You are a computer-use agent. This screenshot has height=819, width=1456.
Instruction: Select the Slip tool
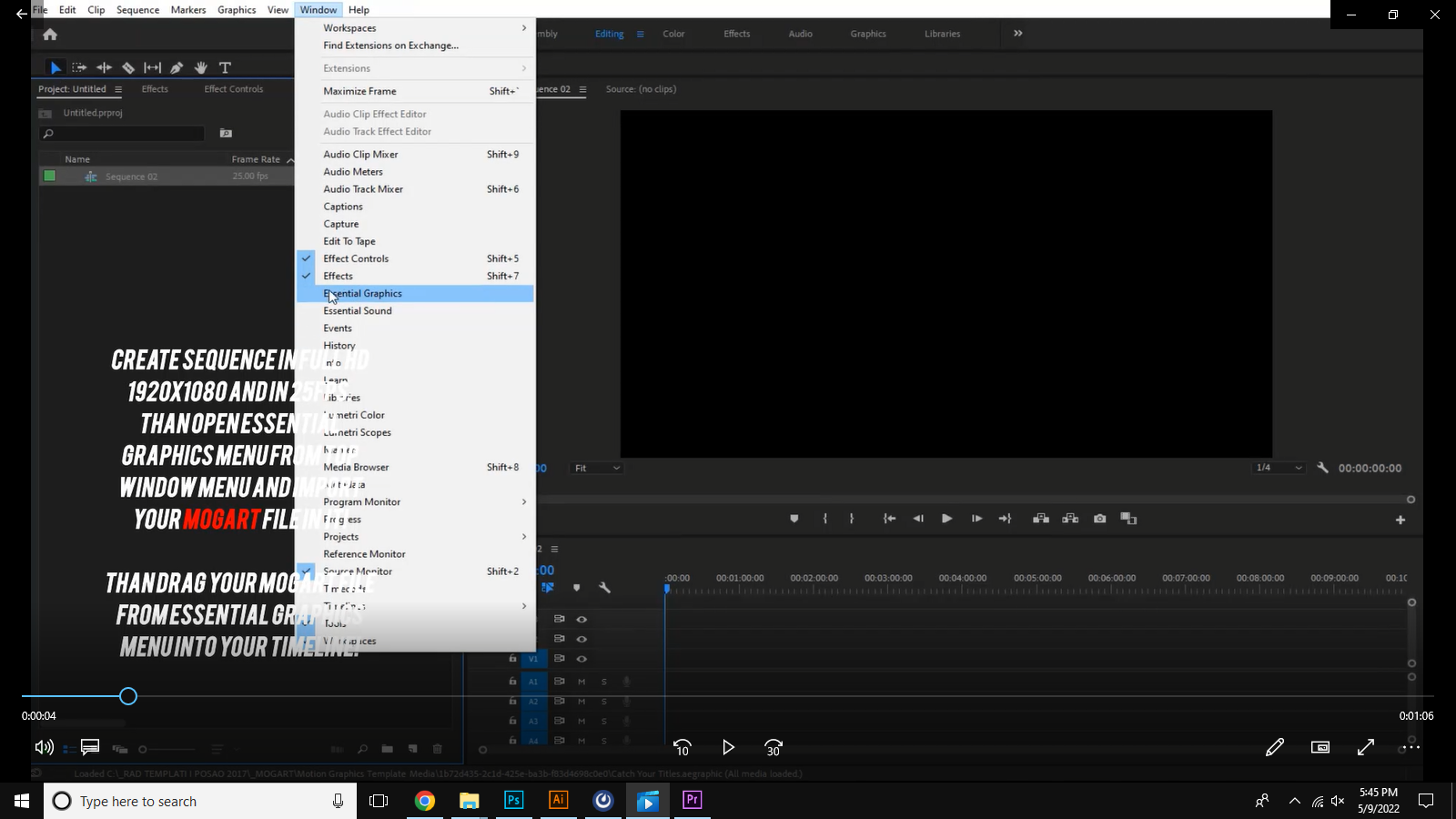coord(153,67)
